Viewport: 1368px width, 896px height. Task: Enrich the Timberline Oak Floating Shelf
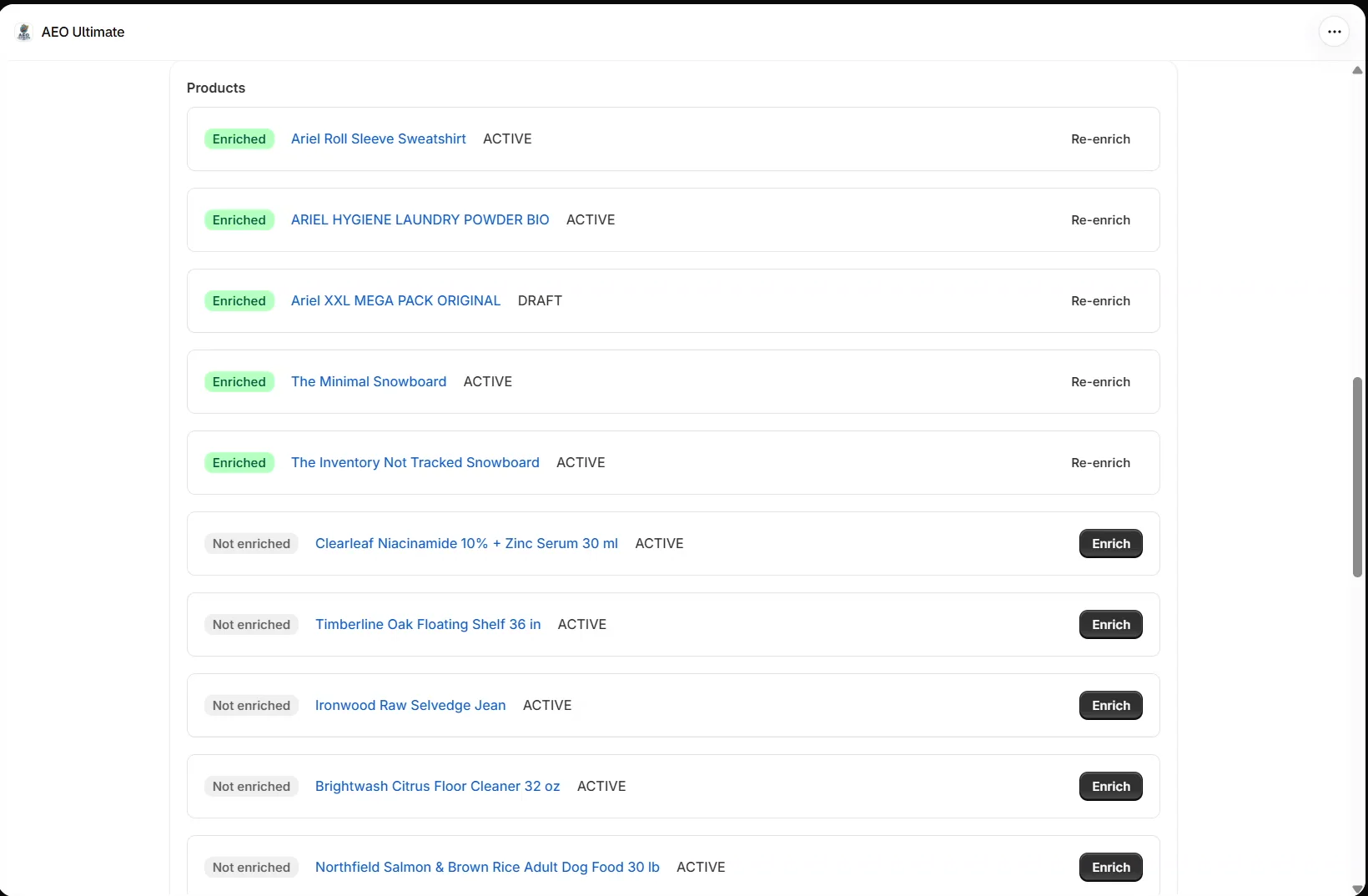click(1110, 625)
